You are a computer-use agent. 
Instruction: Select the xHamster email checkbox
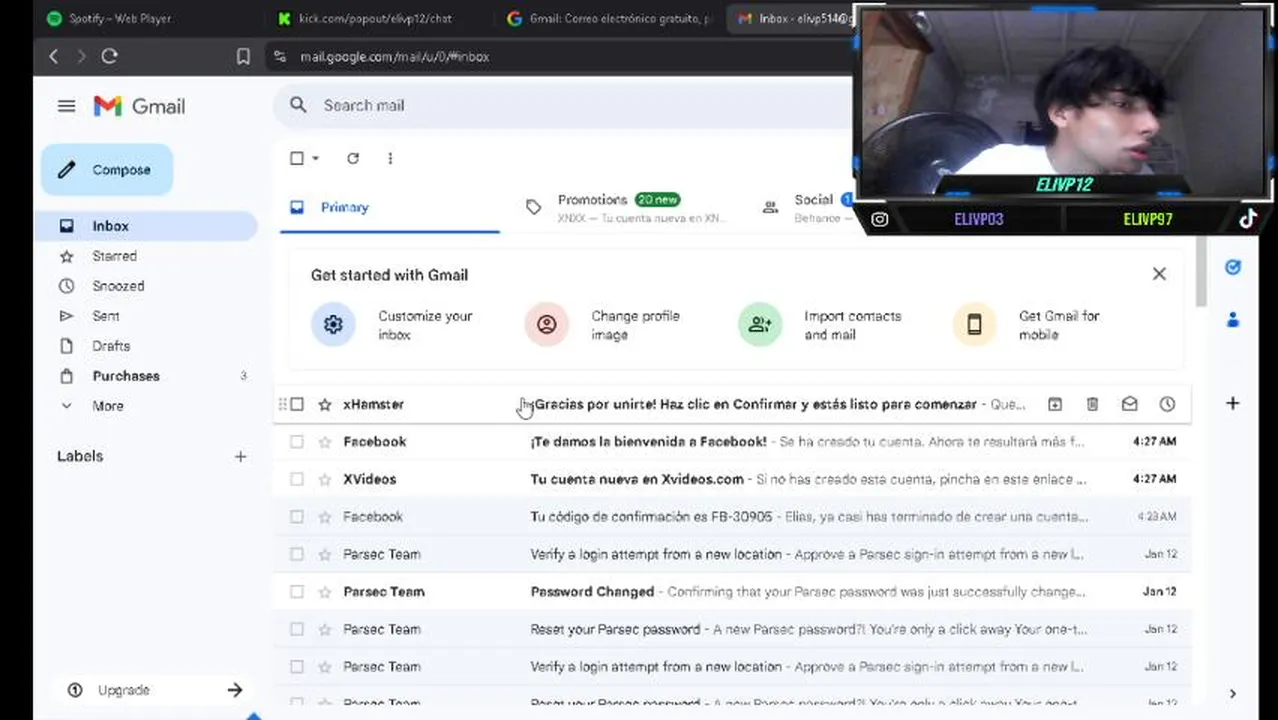[x=297, y=404]
